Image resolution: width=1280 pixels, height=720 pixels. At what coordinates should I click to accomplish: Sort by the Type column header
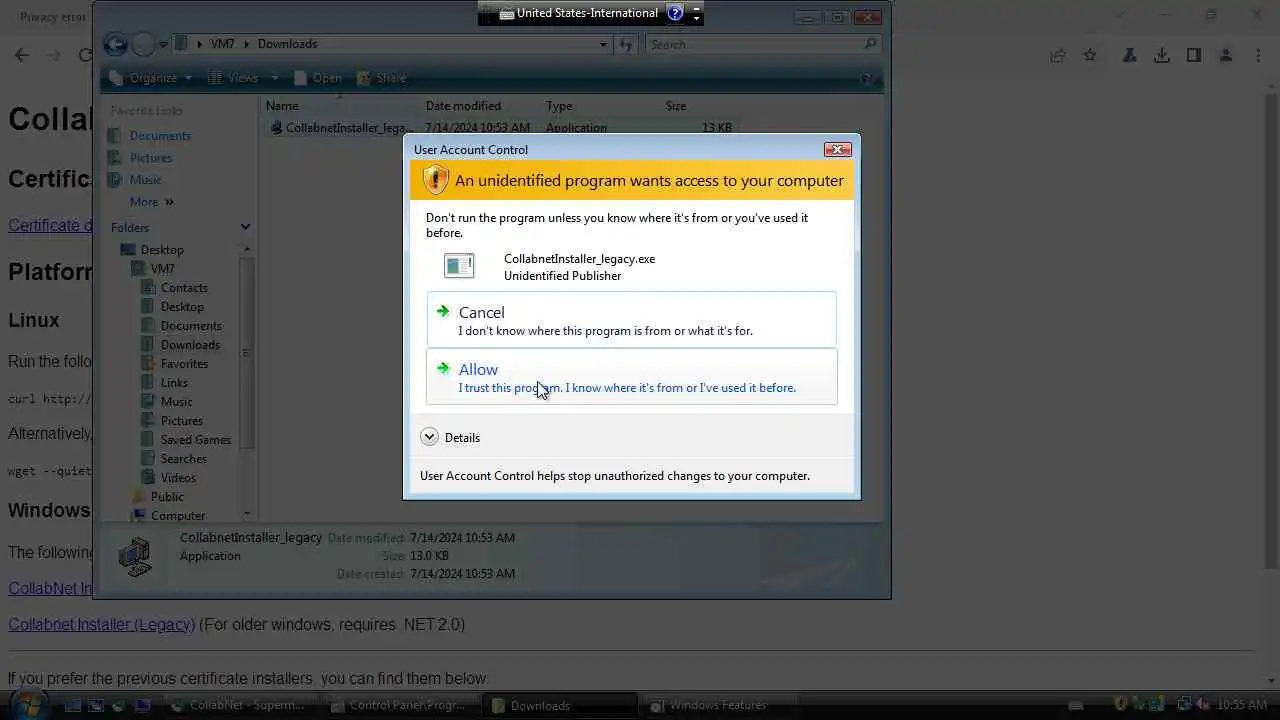point(600,106)
